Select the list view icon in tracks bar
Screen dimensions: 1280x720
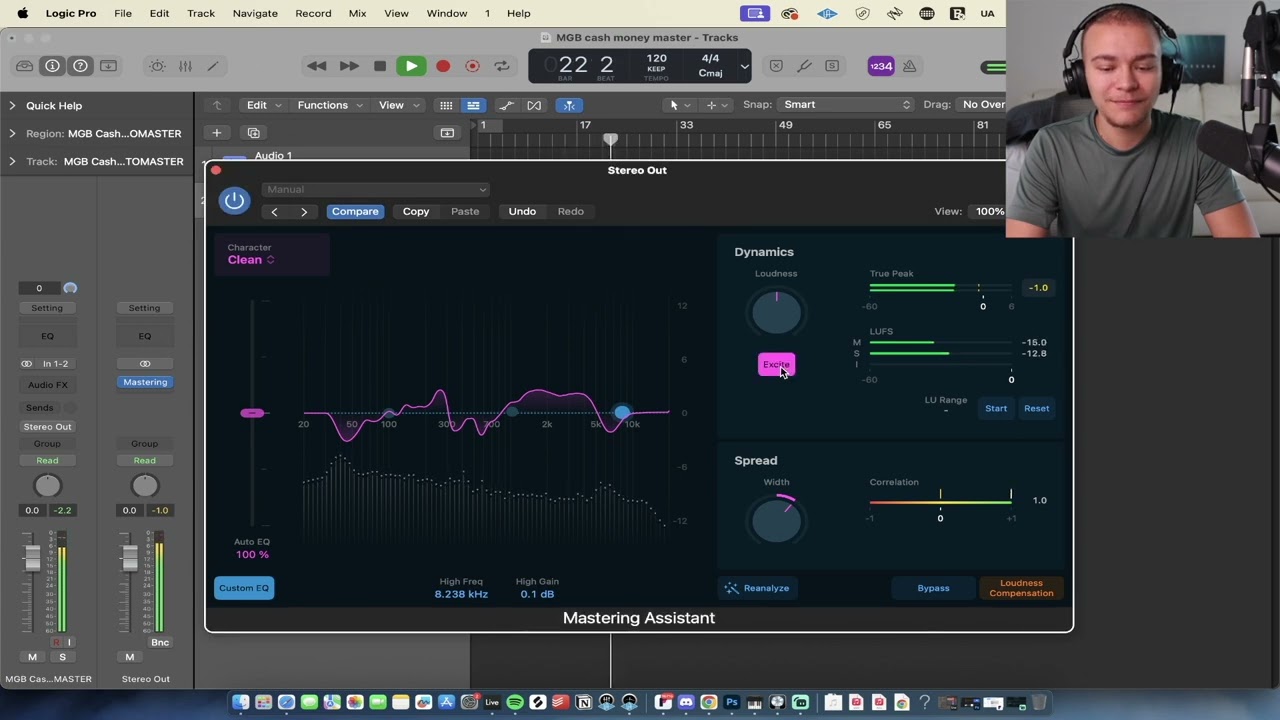coord(473,105)
